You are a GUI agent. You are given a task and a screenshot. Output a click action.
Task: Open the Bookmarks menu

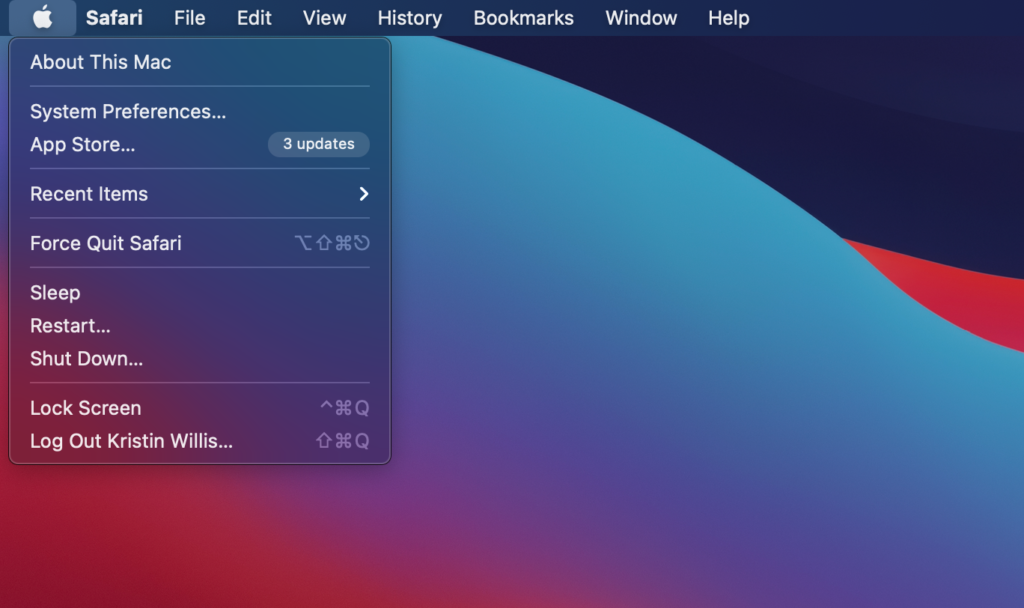pos(523,18)
